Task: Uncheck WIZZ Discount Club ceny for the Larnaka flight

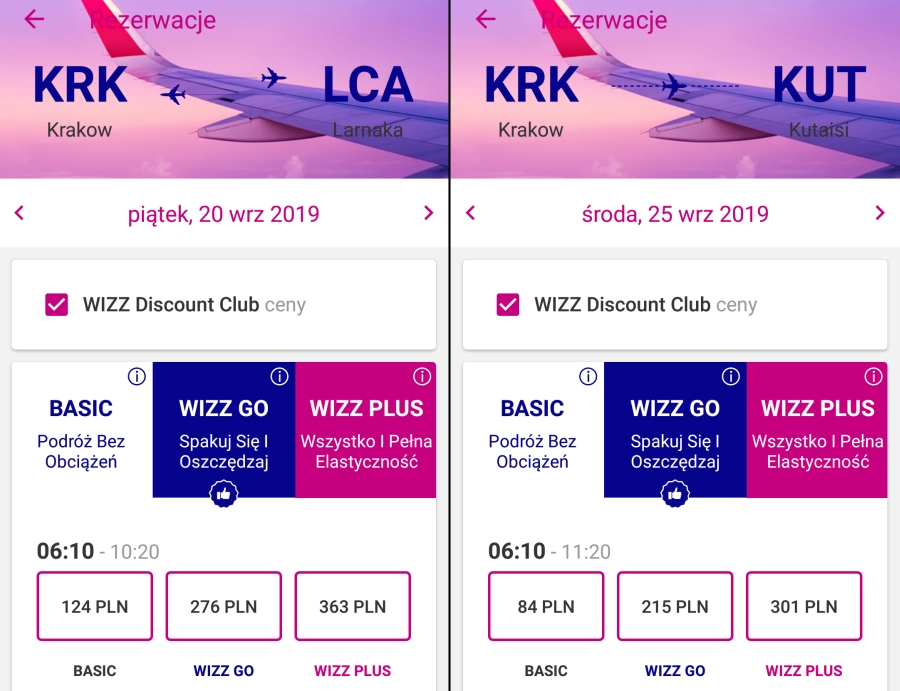Action: point(56,304)
